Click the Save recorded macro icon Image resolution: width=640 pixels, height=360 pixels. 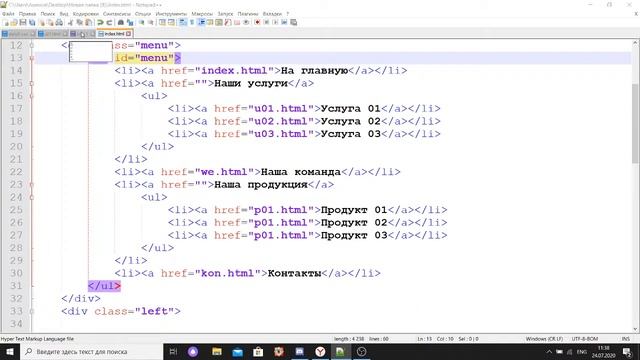(x=293, y=22)
